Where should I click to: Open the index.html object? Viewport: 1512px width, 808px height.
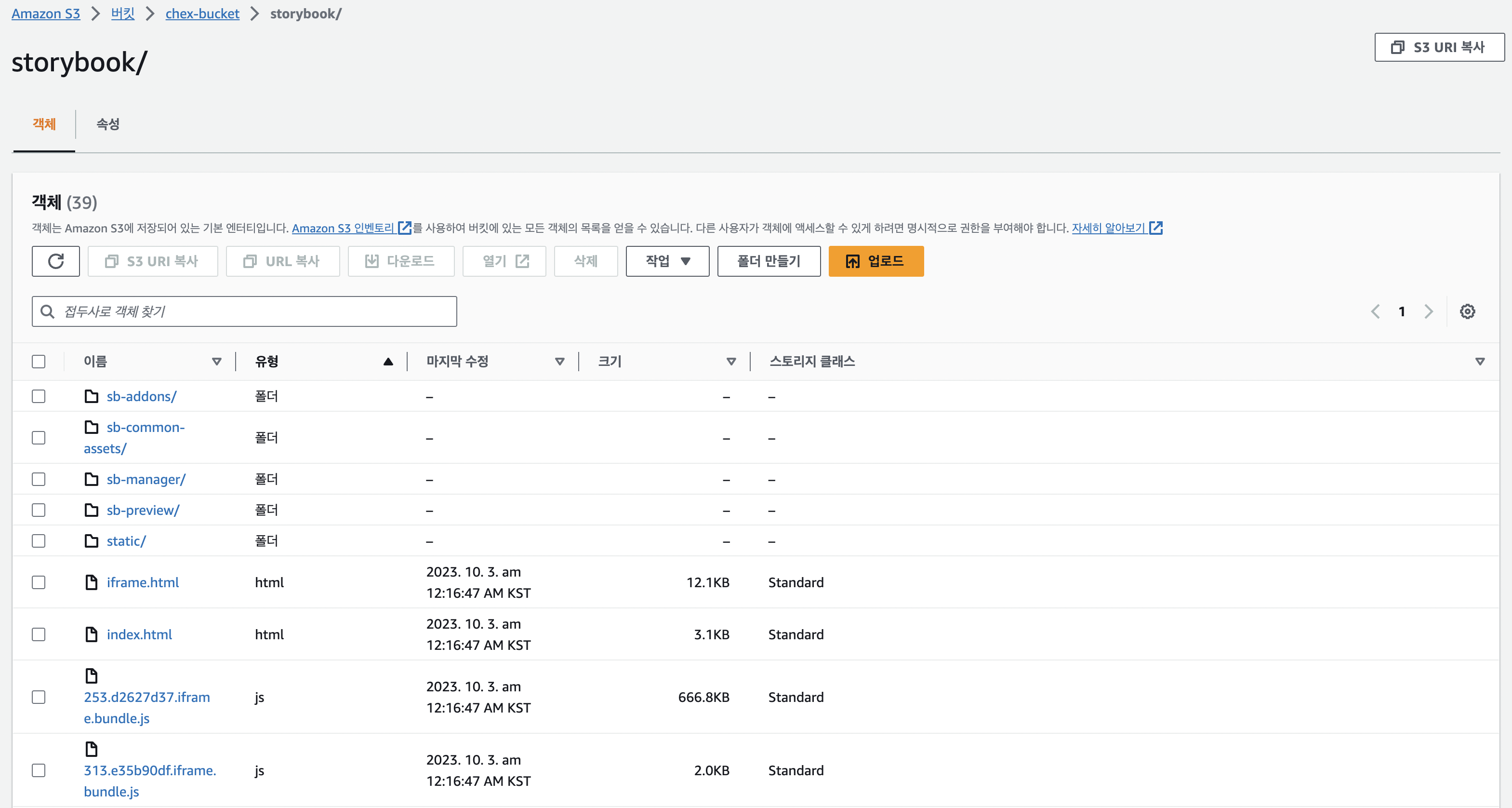pos(139,634)
